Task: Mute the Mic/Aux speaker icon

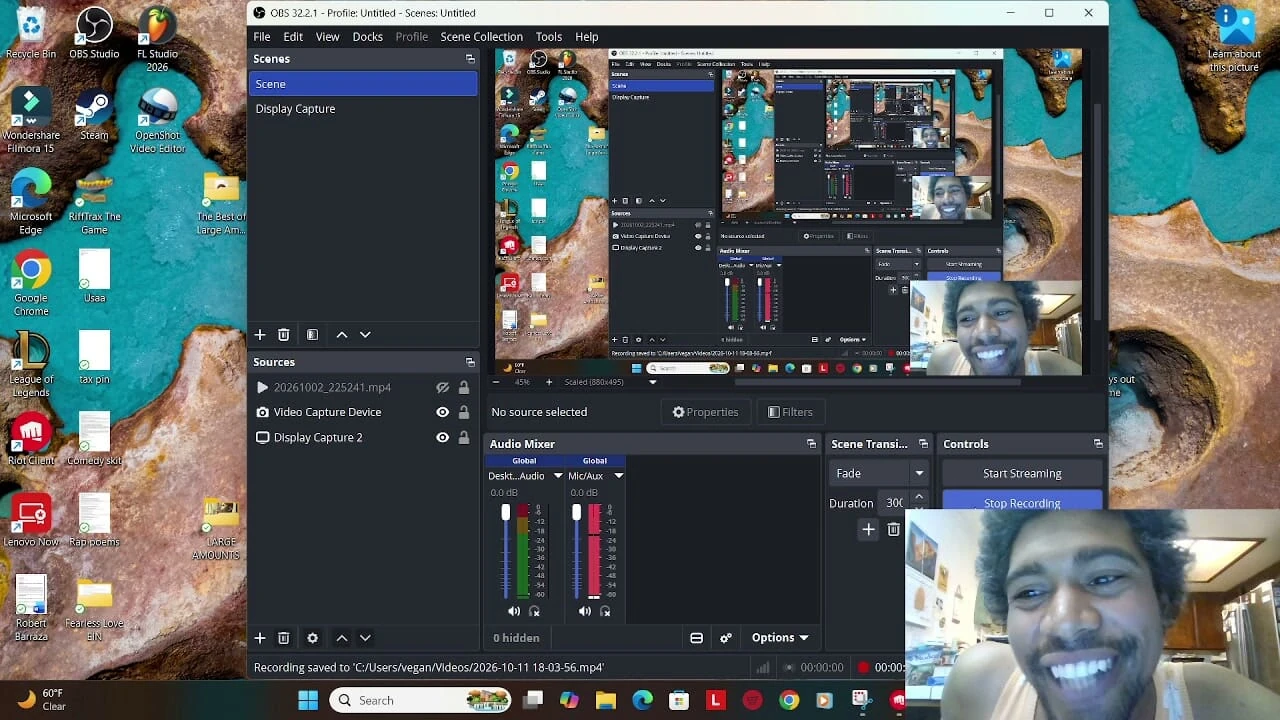Action: (x=585, y=611)
